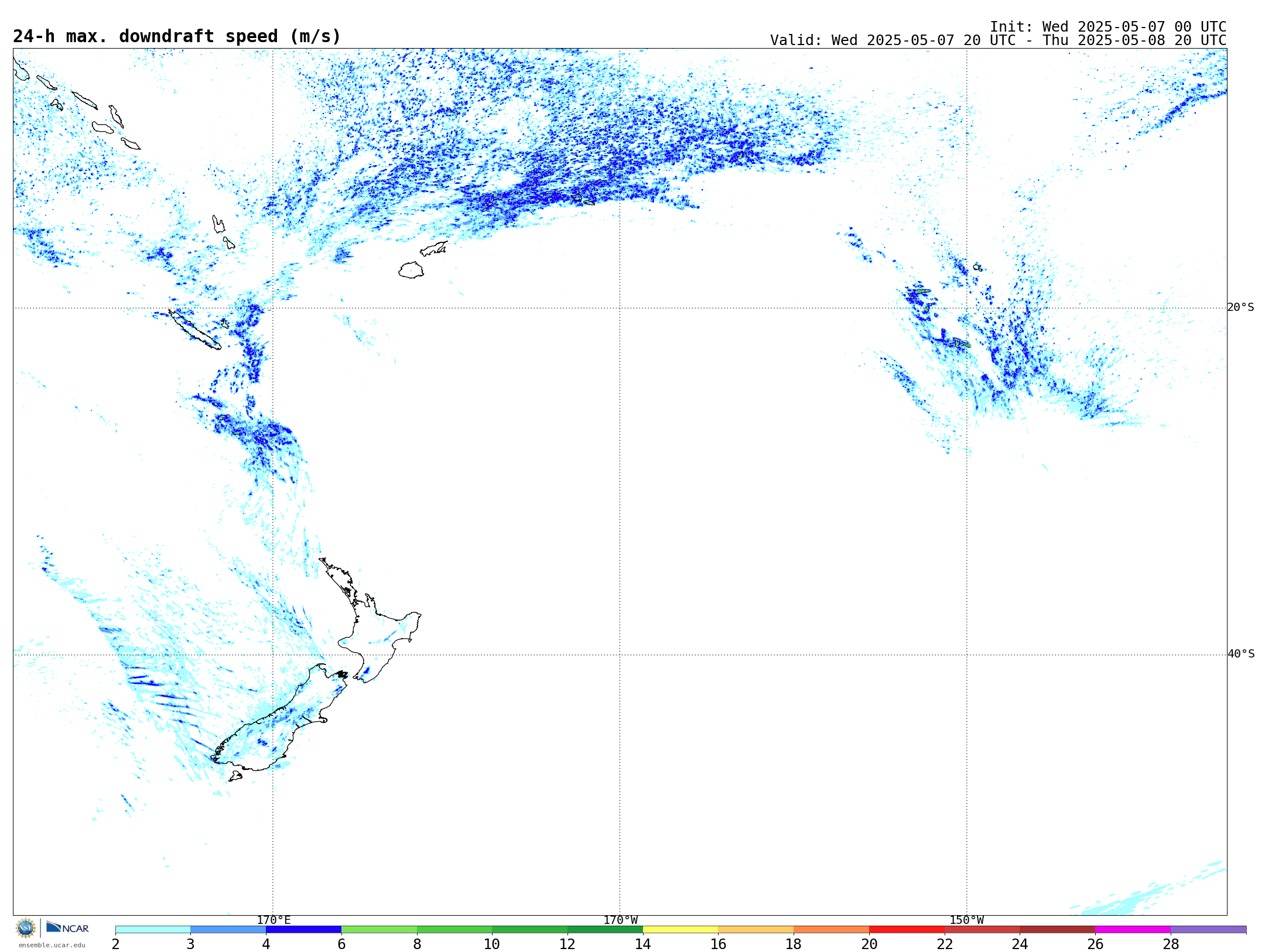This screenshot has height=952, width=1265.
Task: Click the red 20-22 color swatch
Action: click(x=907, y=930)
